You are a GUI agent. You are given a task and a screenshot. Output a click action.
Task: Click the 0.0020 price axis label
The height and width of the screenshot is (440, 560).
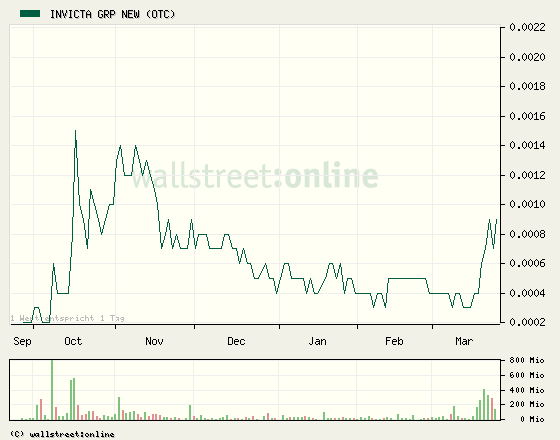(x=528, y=57)
